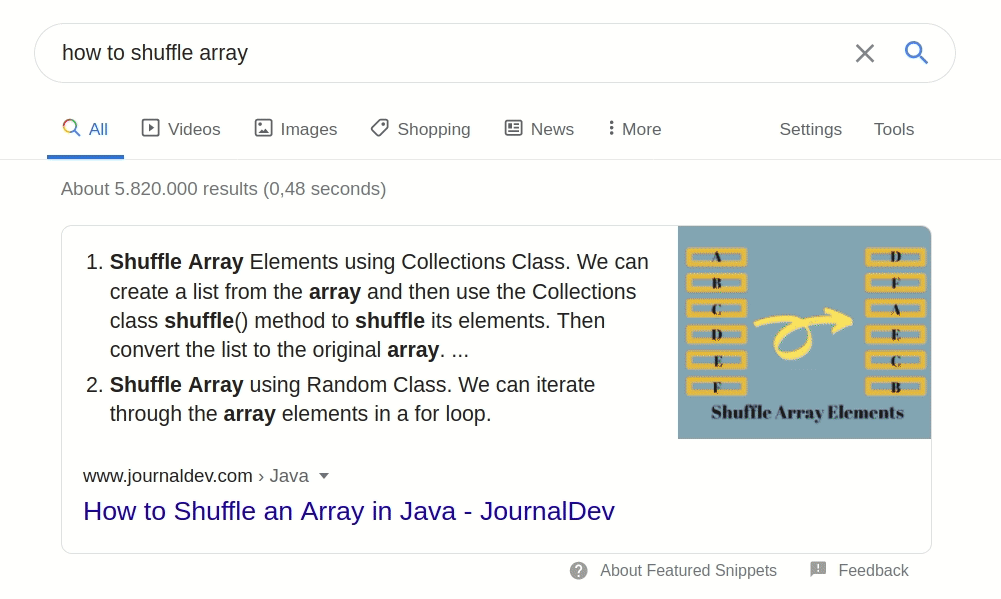The height and width of the screenshot is (599, 1001).
Task: Show the Tools filter options
Action: pyautogui.click(x=893, y=129)
